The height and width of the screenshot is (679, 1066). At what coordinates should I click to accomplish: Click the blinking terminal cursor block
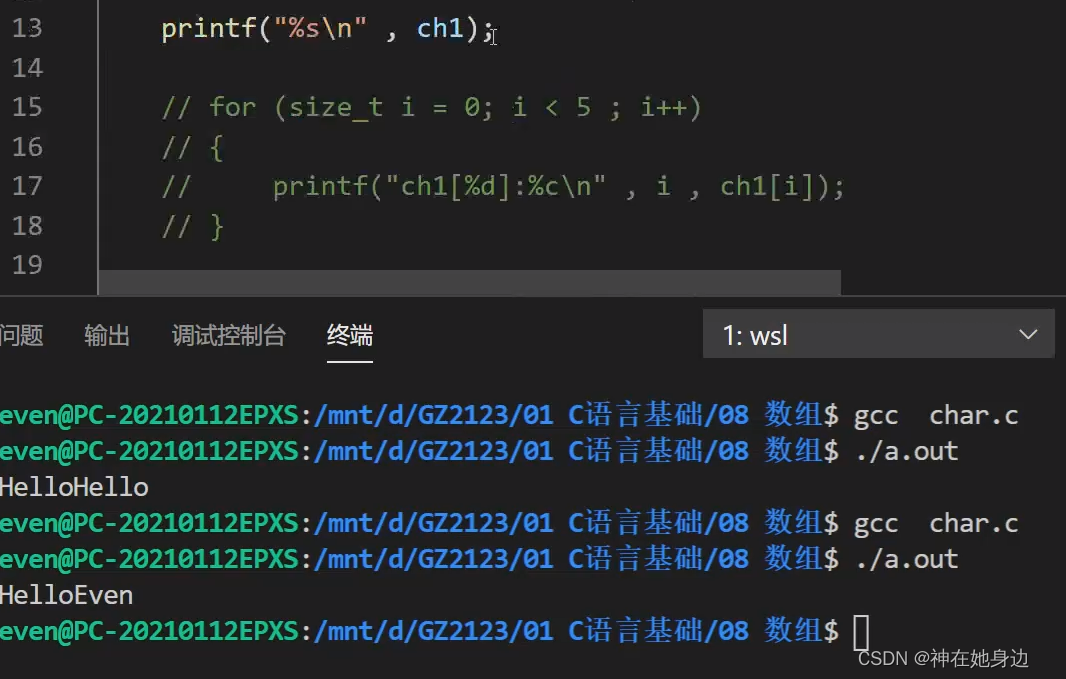click(862, 631)
